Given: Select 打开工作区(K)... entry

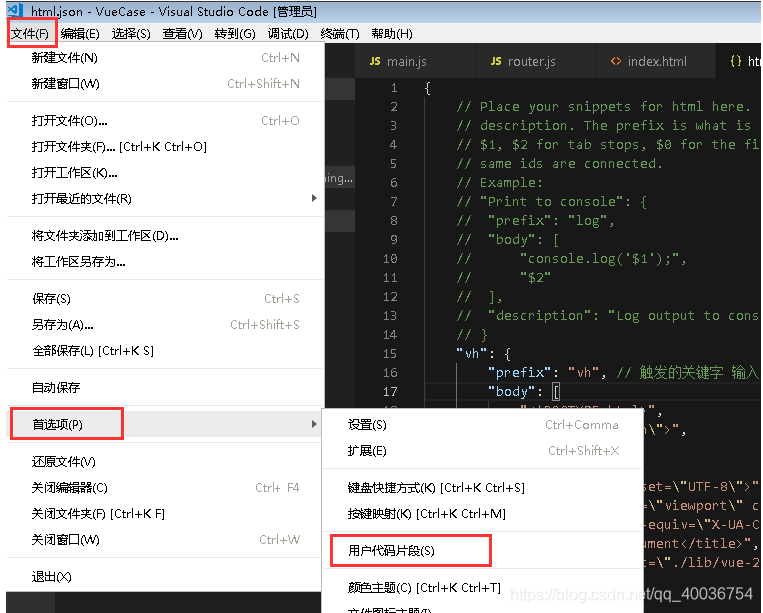Looking at the screenshot, I should [x=165, y=173].
